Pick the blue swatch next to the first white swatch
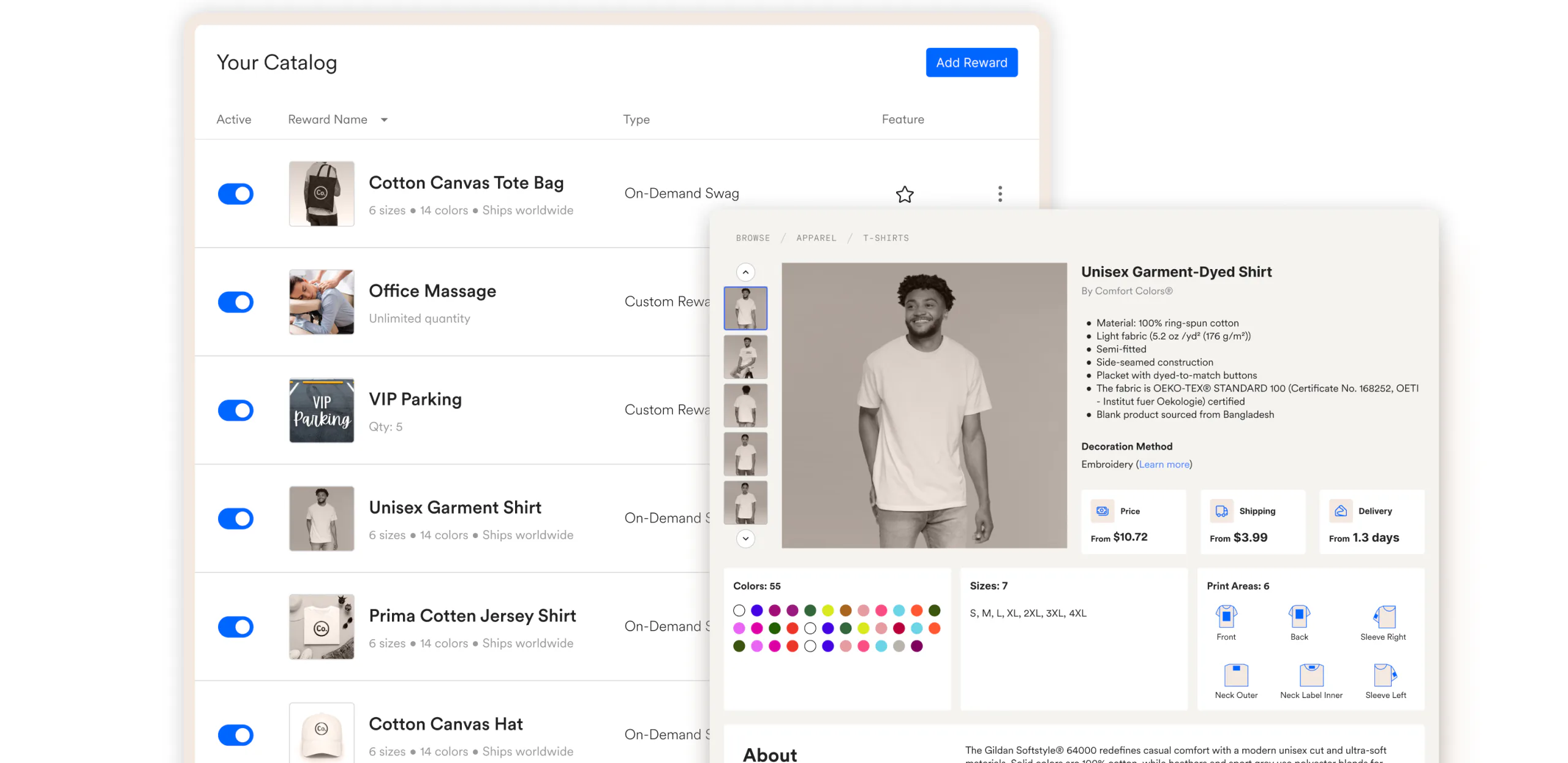The width and height of the screenshot is (1568, 763). pos(756,610)
